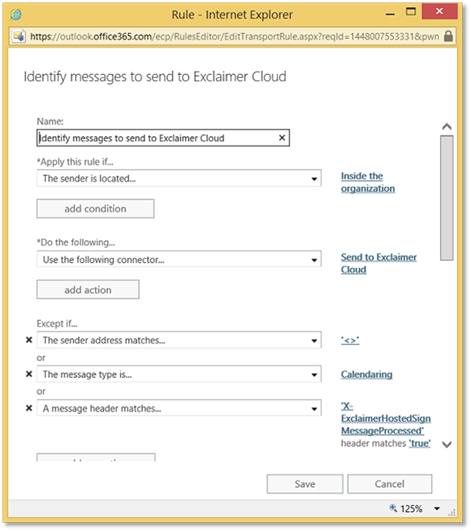Click the security lock icon
471x531 pixels.
448,36
